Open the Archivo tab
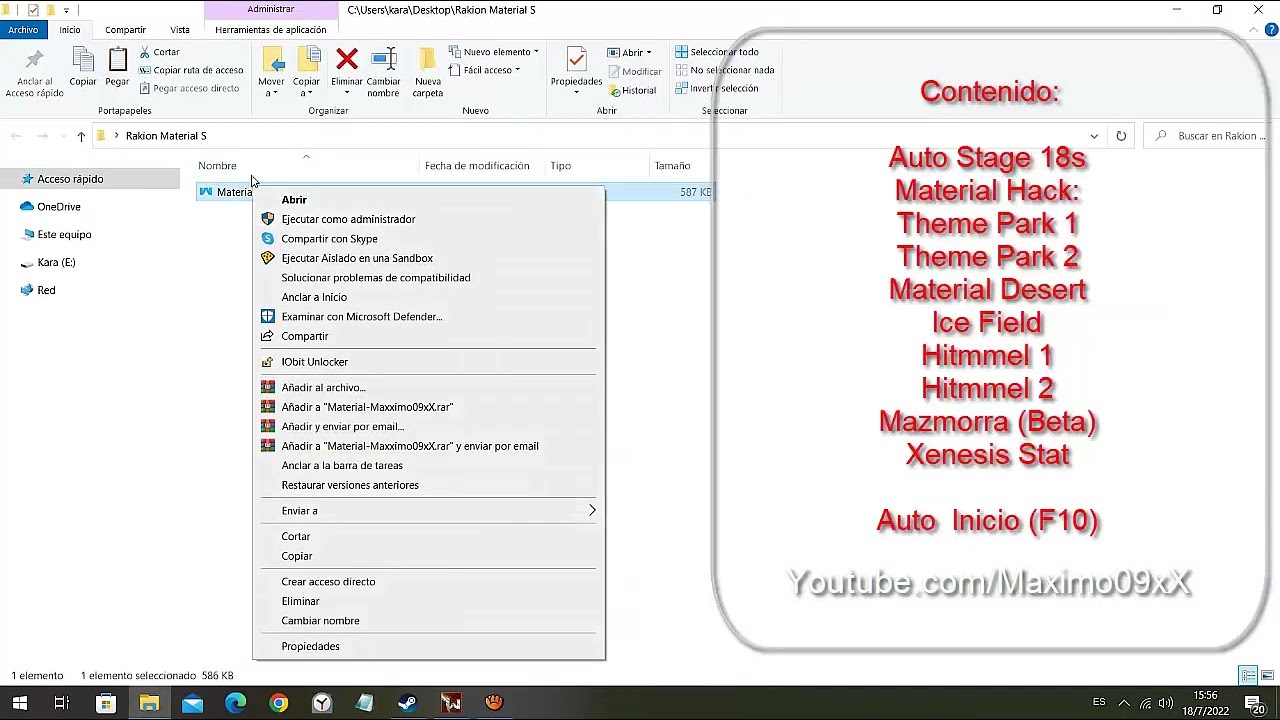The width and height of the screenshot is (1280, 720). point(23,30)
